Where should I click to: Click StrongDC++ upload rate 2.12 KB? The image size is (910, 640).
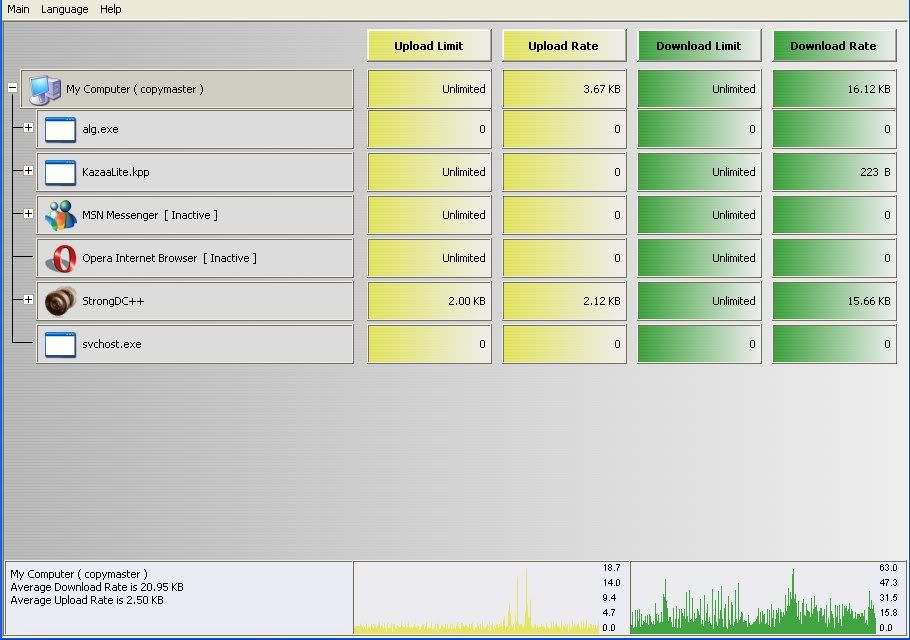tap(564, 301)
